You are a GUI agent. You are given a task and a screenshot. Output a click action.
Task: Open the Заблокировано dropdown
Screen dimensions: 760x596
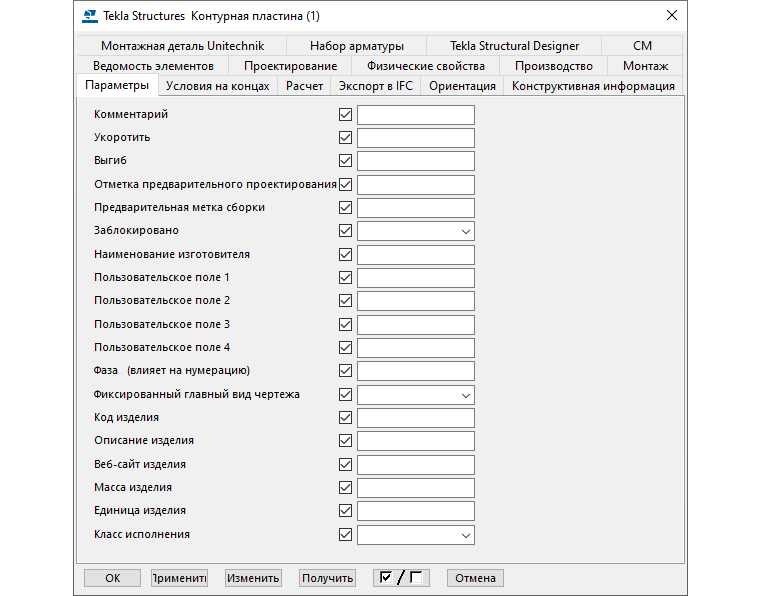click(x=416, y=231)
